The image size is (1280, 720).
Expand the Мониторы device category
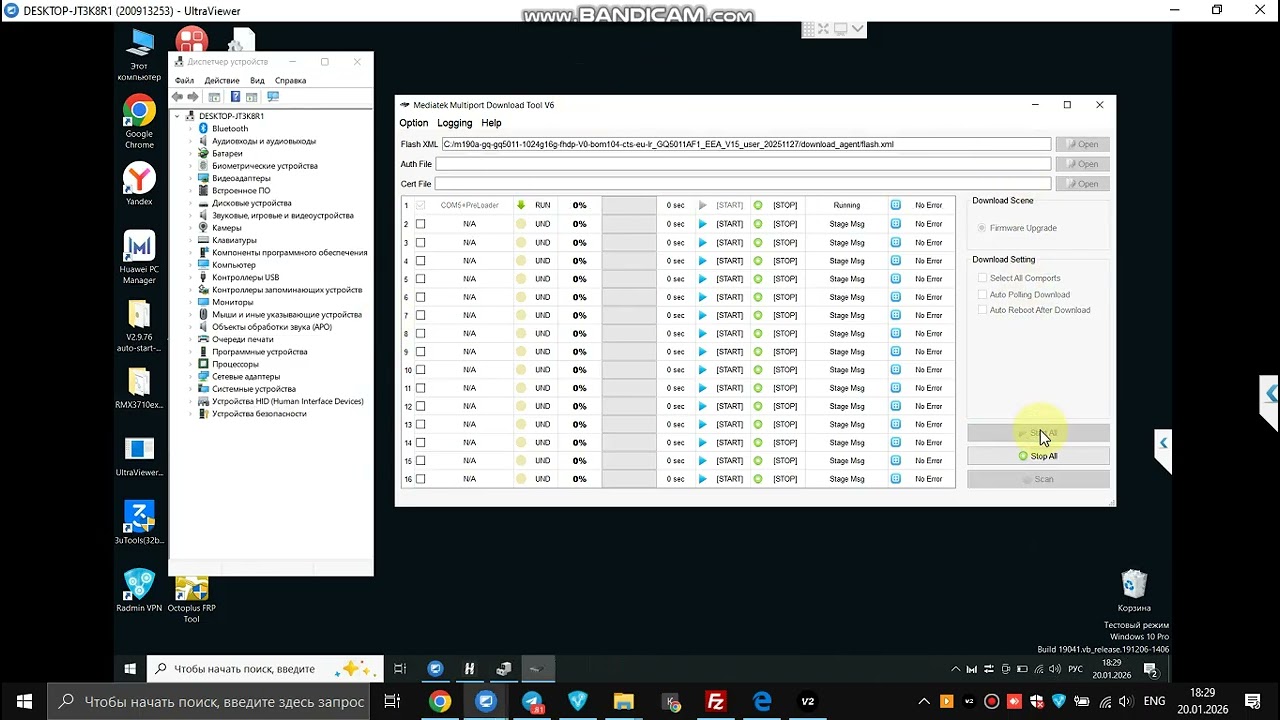190,302
